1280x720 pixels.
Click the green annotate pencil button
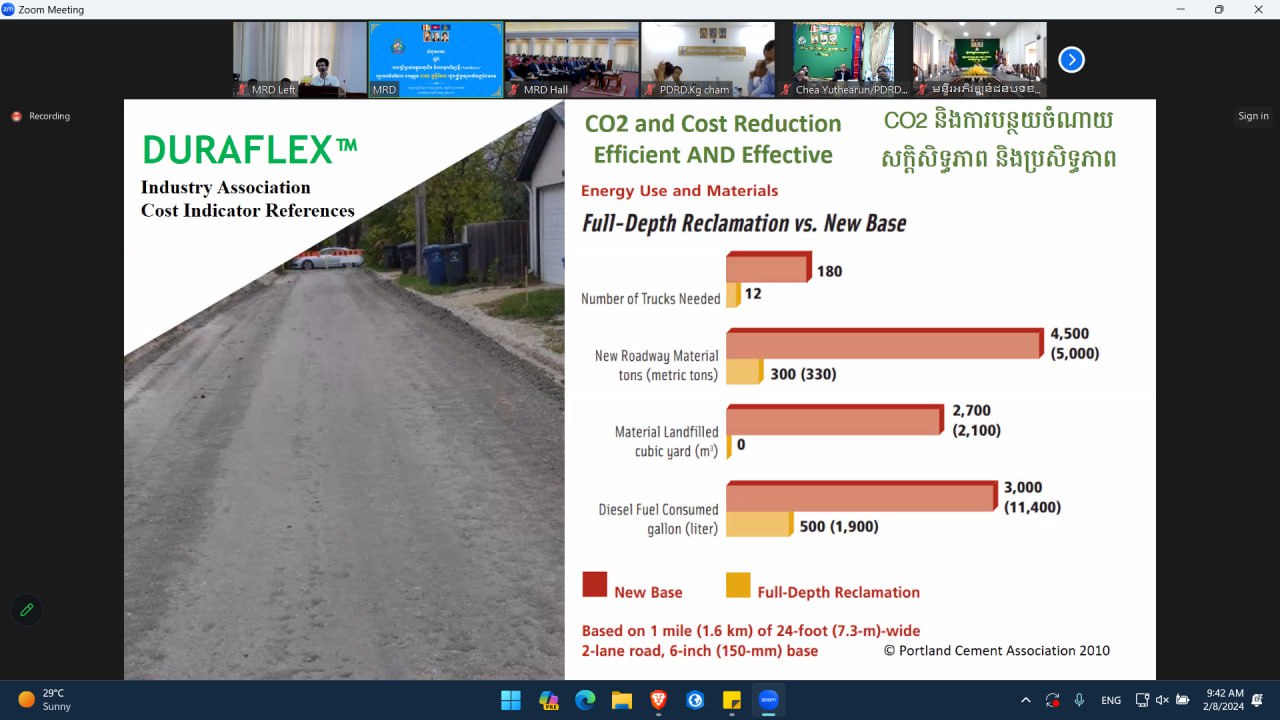[27, 609]
